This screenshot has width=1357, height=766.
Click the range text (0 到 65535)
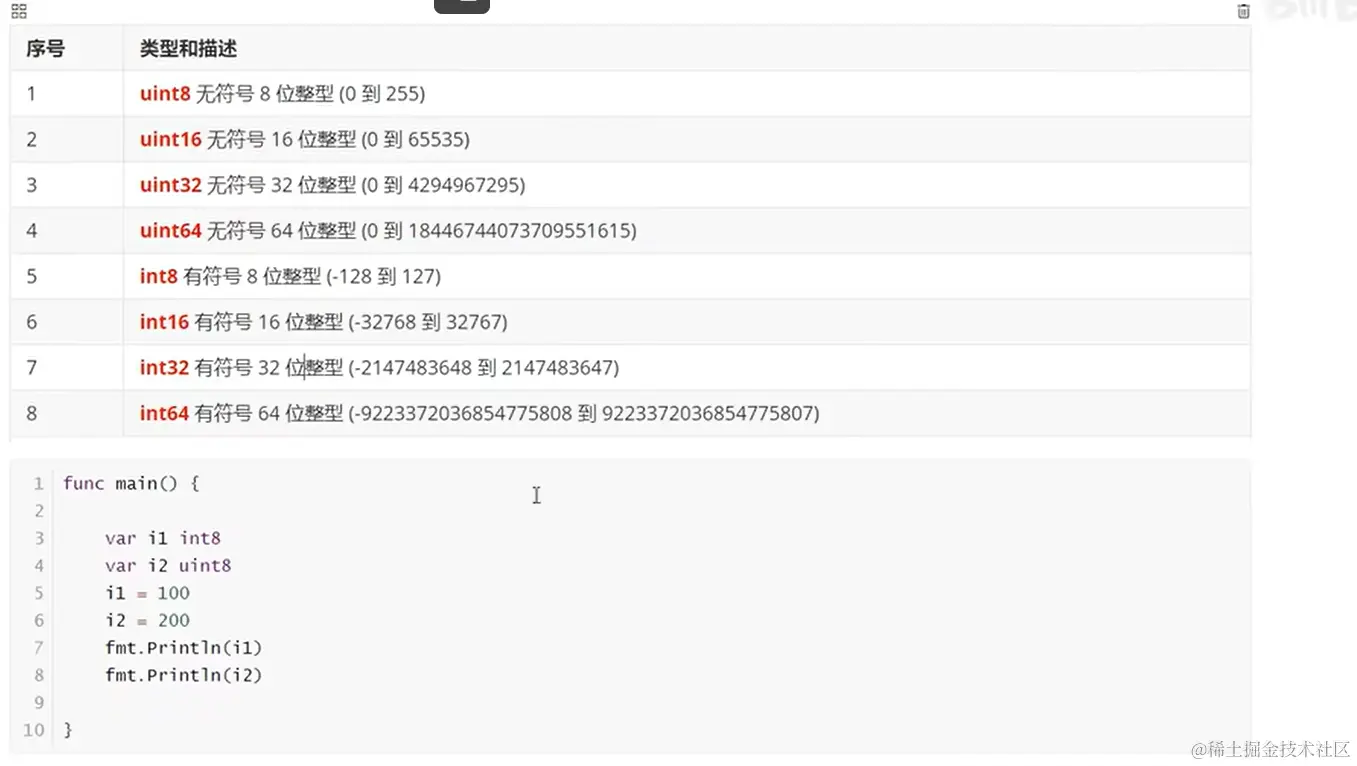[x=416, y=140]
